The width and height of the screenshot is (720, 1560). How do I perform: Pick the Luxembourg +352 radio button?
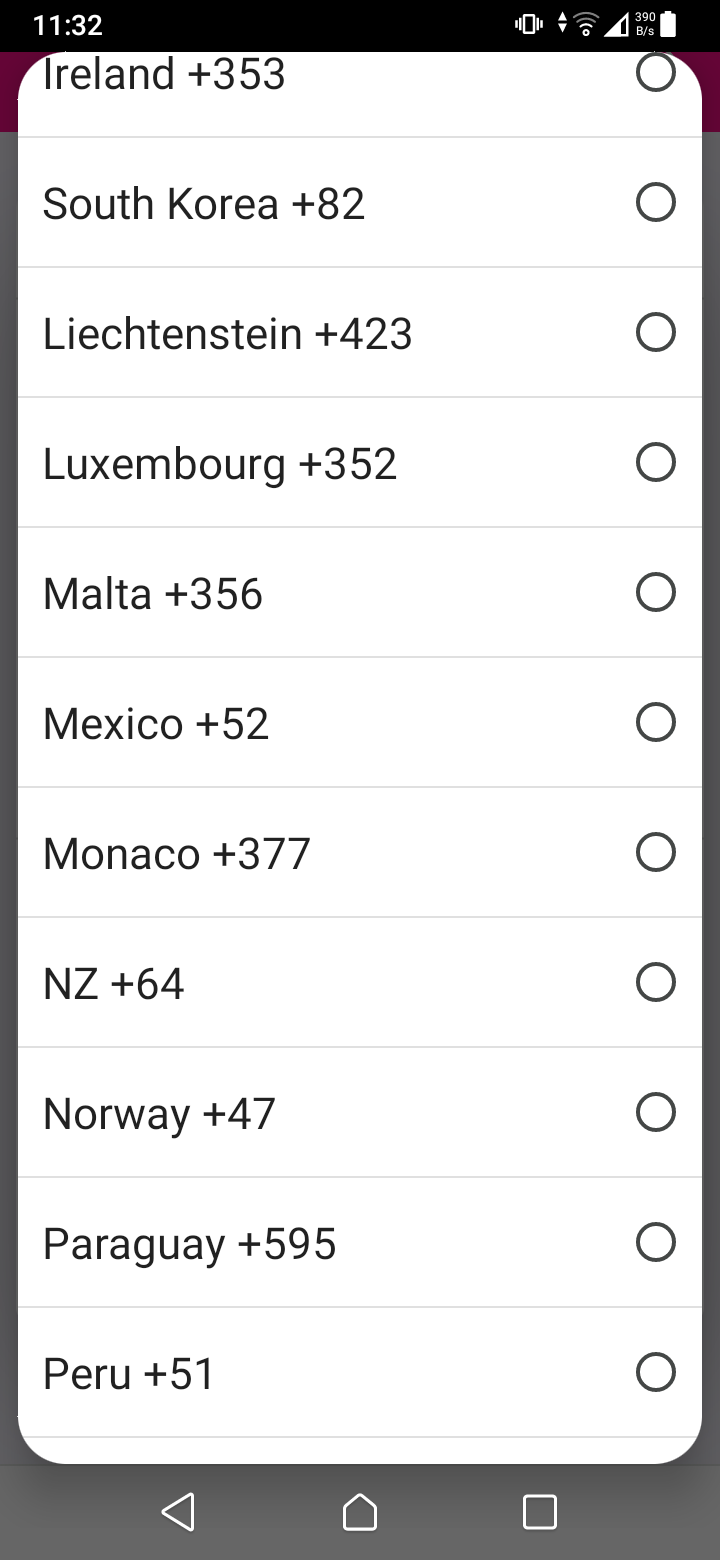point(655,463)
